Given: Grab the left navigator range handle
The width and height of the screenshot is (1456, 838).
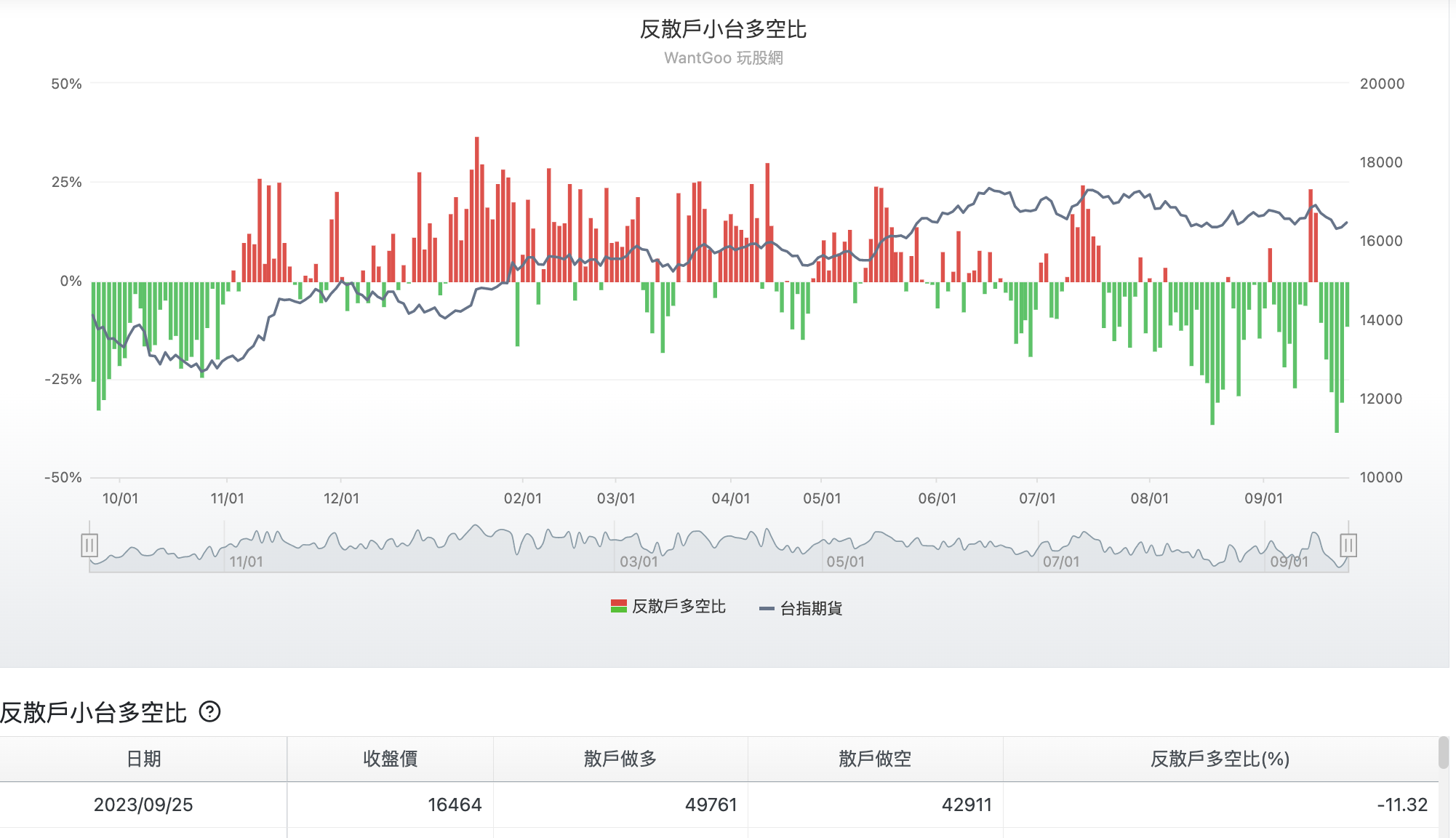Looking at the screenshot, I should click(89, 545).
